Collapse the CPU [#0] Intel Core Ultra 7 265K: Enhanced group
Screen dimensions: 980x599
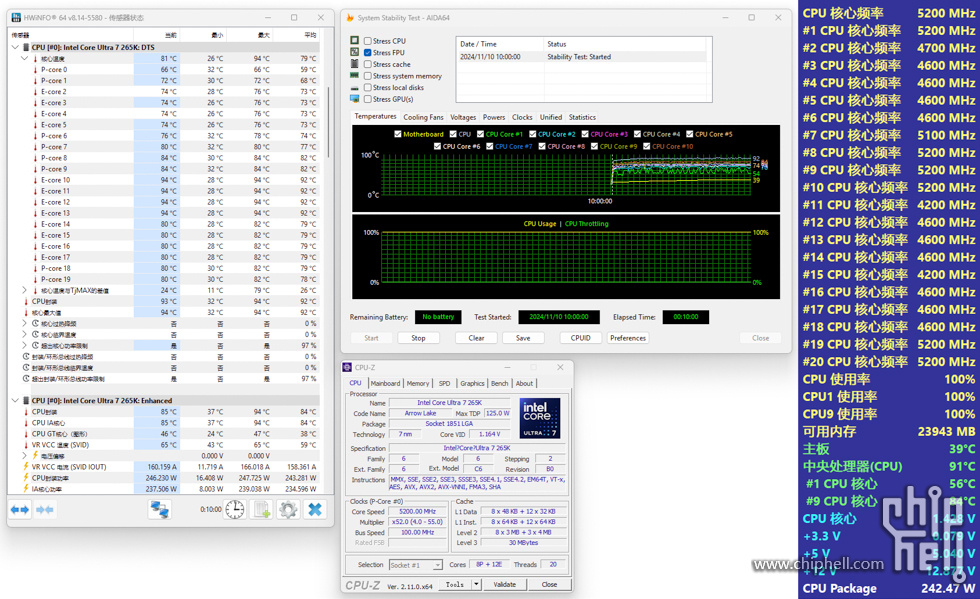point(15,400)
